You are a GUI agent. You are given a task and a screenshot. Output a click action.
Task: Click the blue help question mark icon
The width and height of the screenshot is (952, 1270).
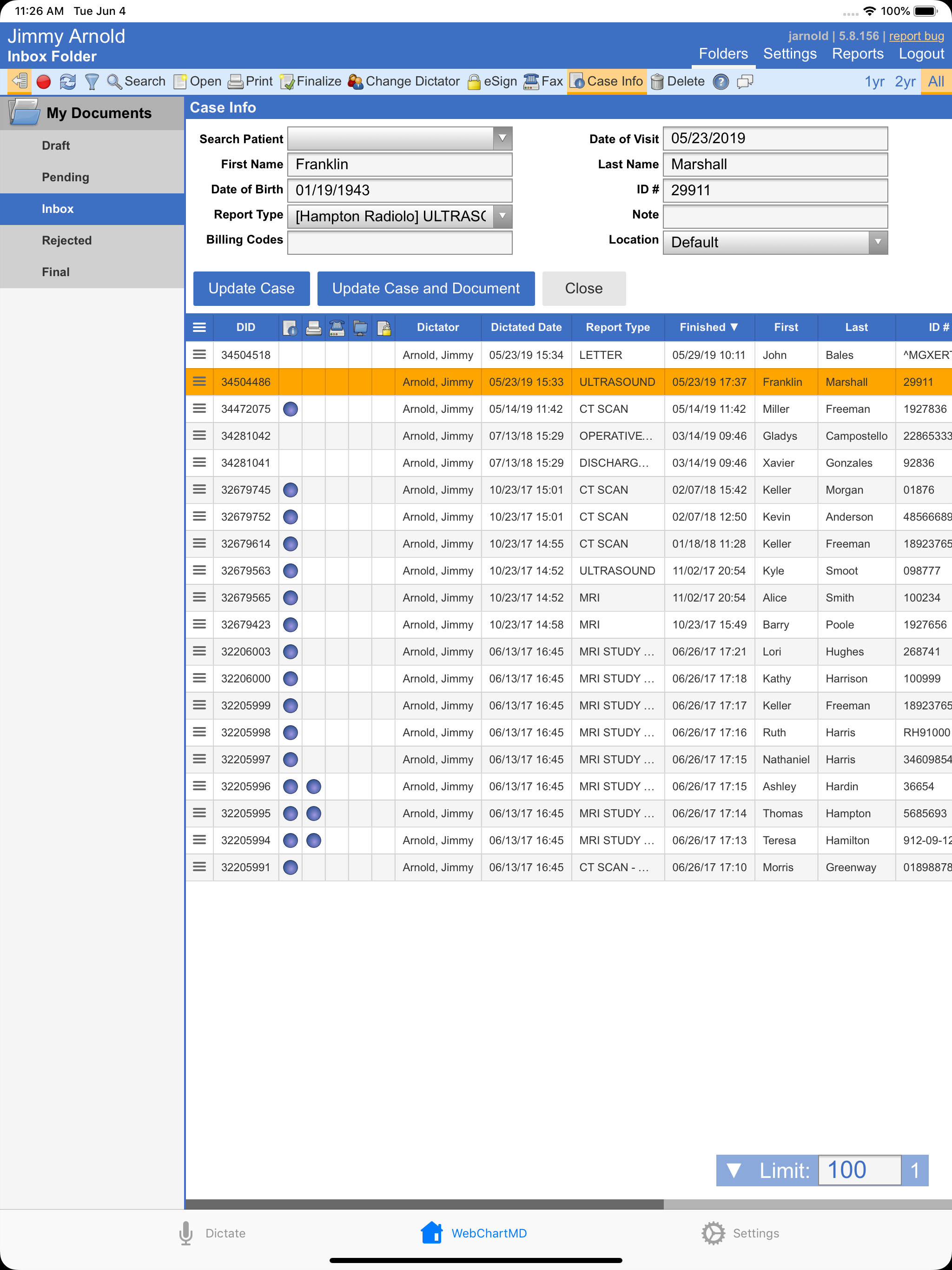tap(721, 81)
